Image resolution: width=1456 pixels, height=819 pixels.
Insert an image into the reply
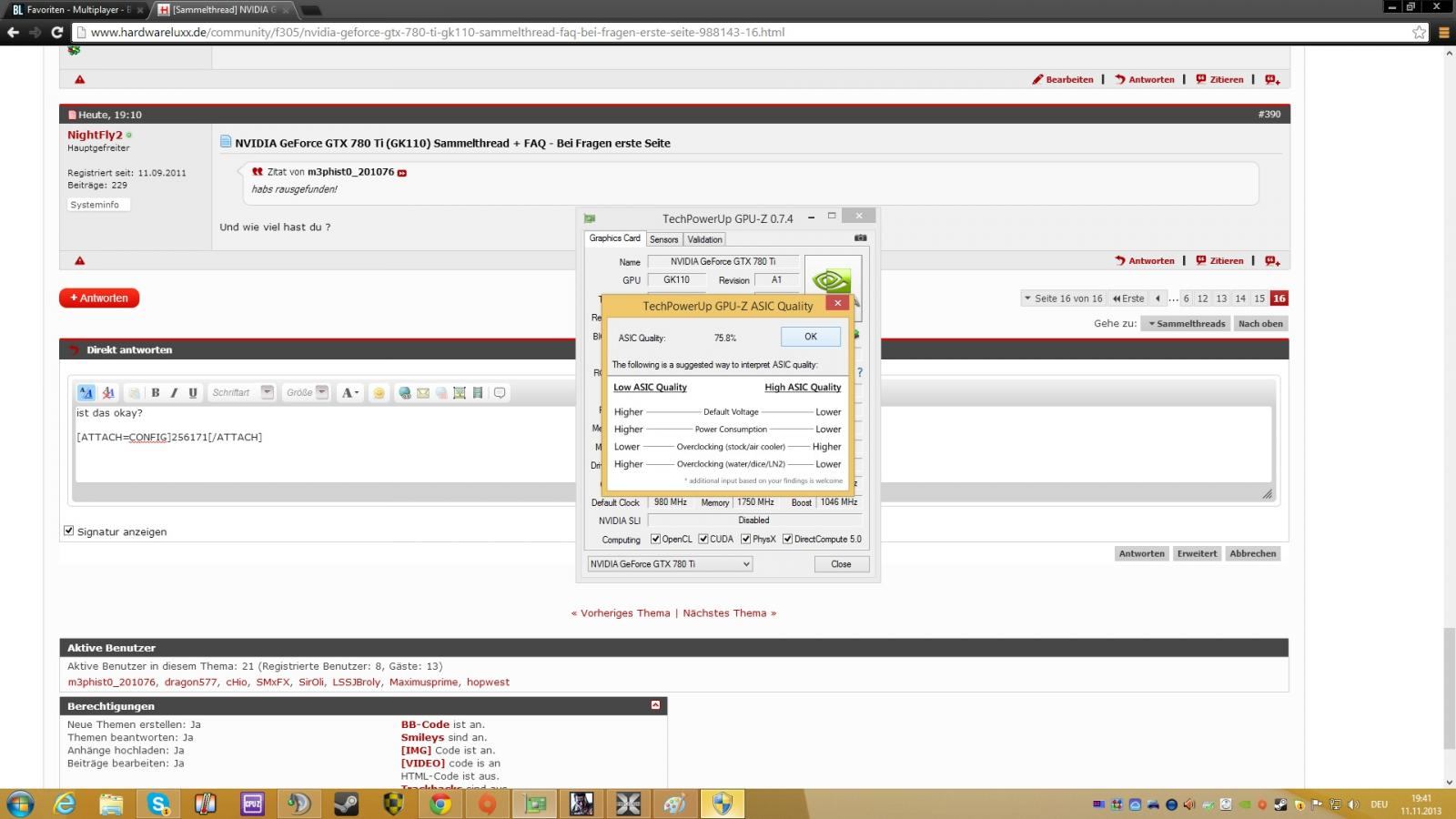(x=460, y=393)
